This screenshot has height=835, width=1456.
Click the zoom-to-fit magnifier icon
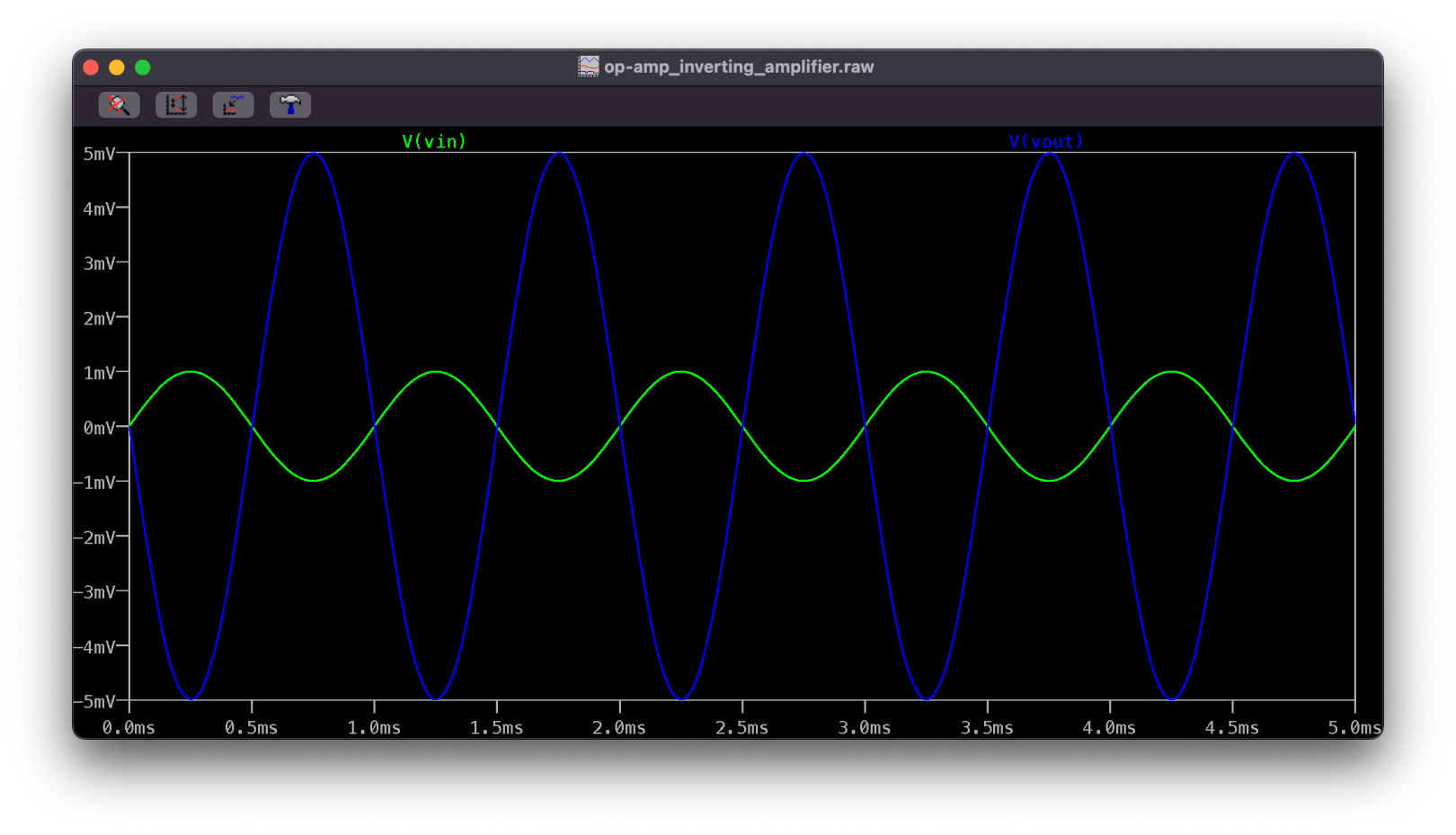[119, 105]
